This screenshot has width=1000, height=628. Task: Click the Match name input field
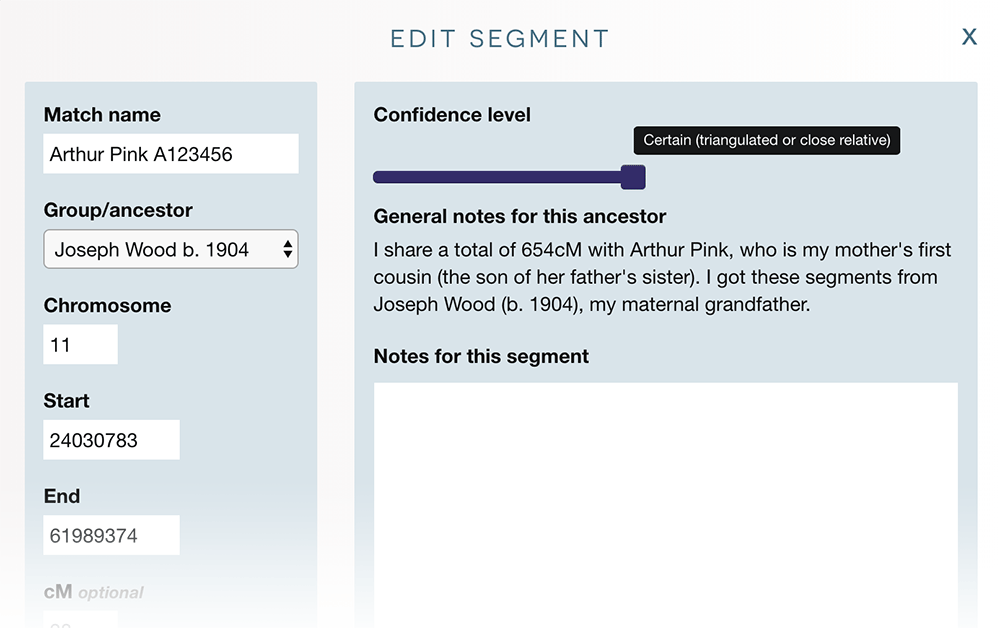coord(171,154)
